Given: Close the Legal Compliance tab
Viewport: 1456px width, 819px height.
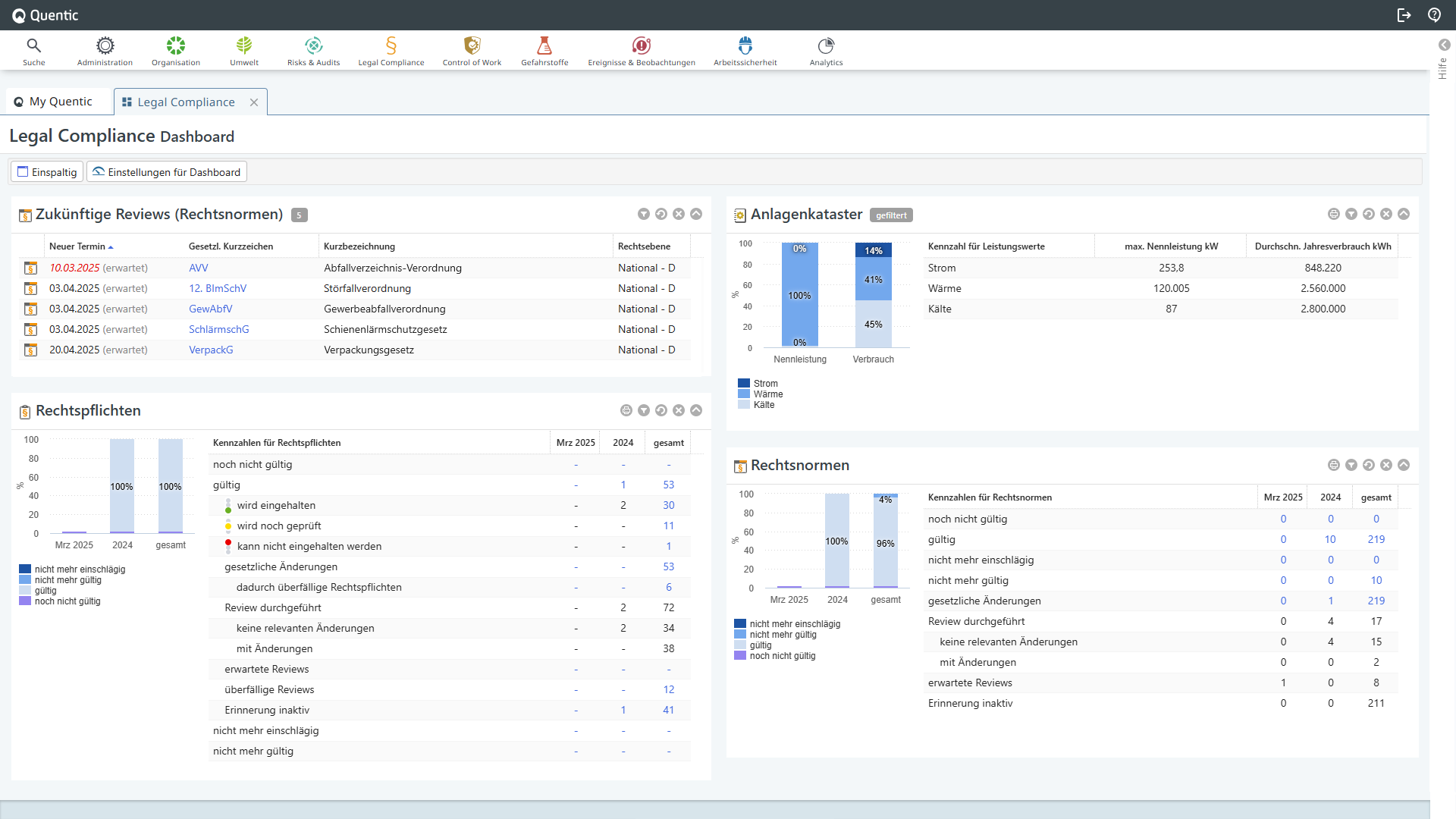Looking at the screenshot, I should [254, 102].
